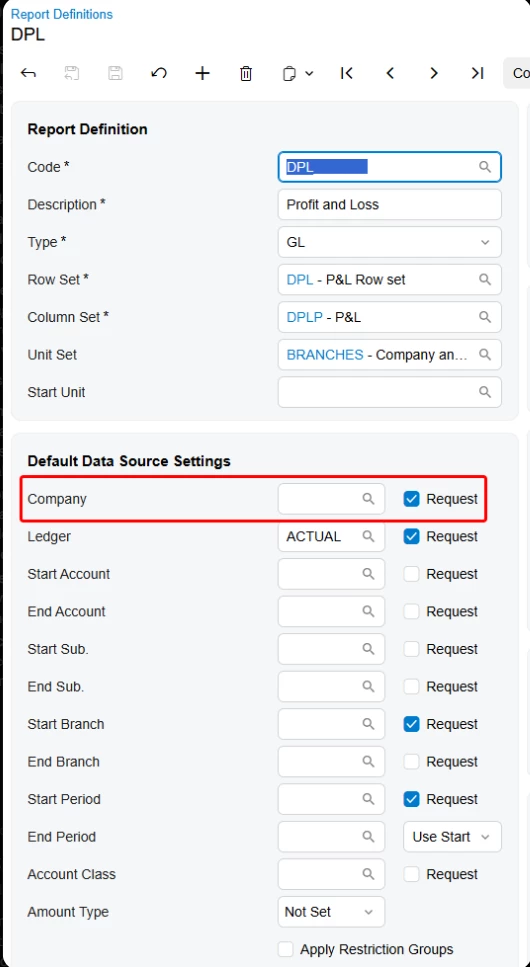
Task: Open the Amount Type Not Set dropdown
Action: tap(331, 911)
